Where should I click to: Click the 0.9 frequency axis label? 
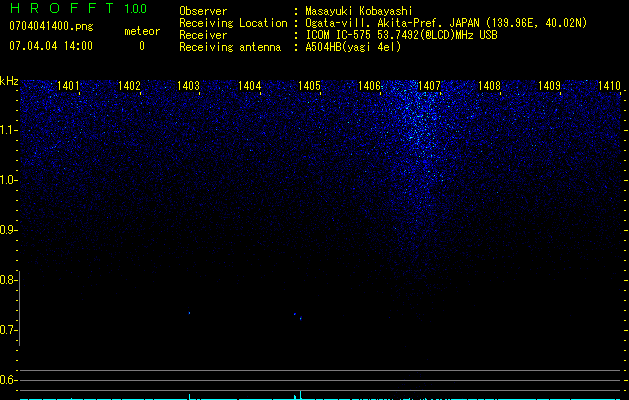(x=7, y=230)
